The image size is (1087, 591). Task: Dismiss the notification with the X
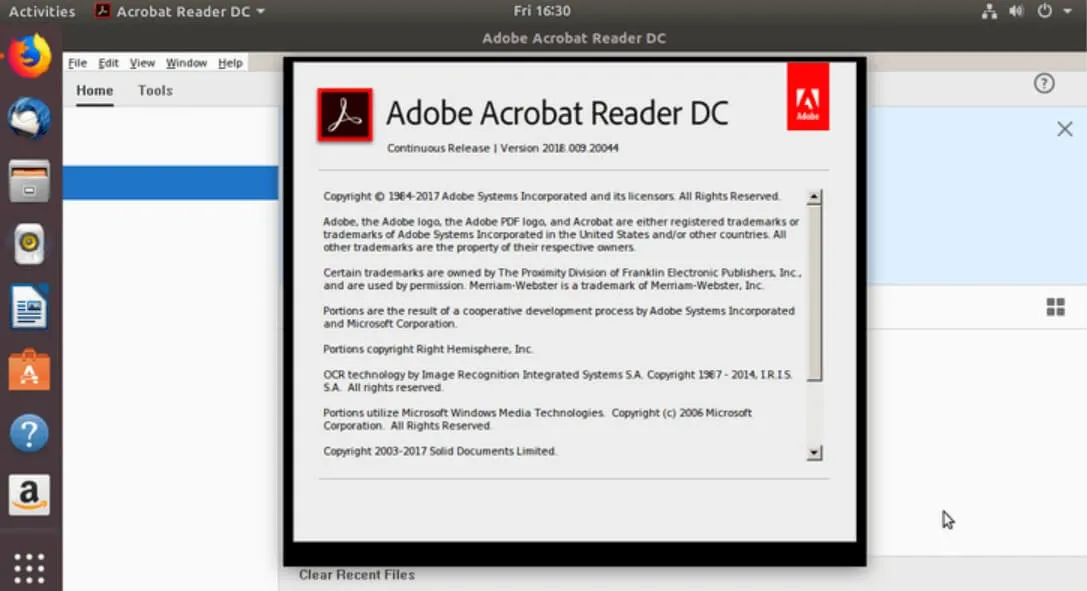1063,129
